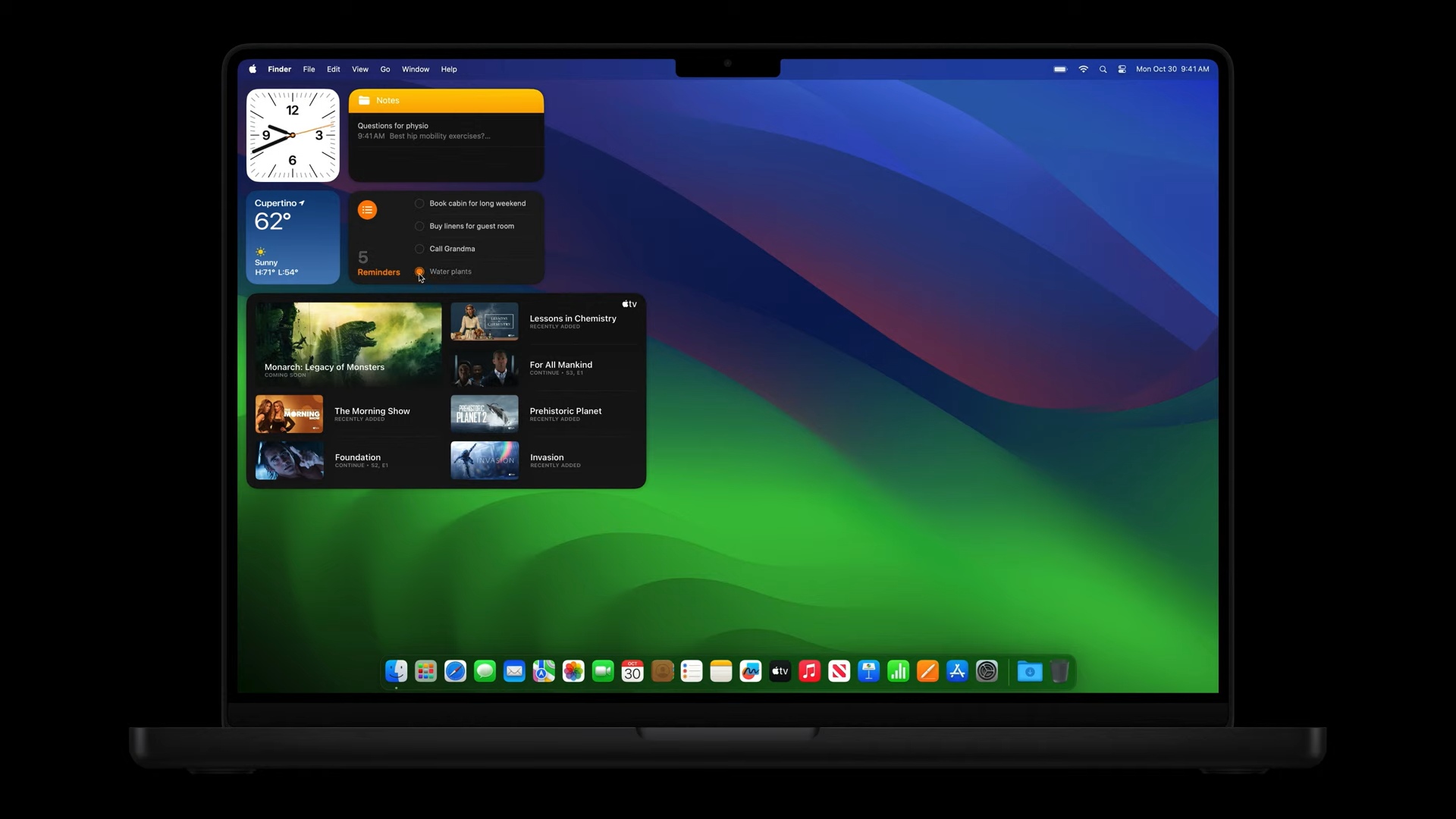Image resolution: width=1456 pixels, height=819 pixels.
Task: Complete 'Book cabin for long weekend' reminder
Action: (x=419, y=203)
